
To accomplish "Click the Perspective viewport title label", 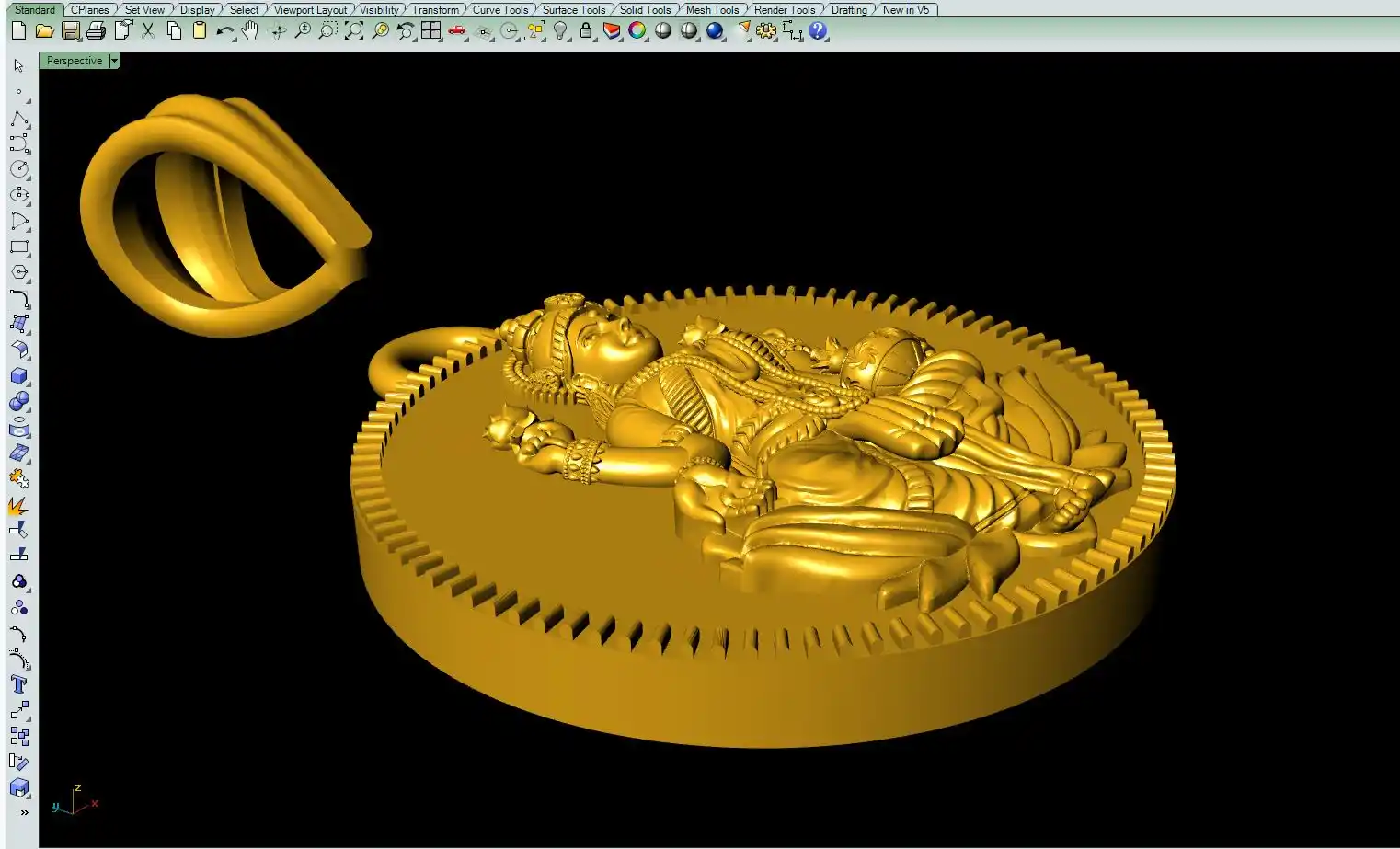I will click(75, 61).
